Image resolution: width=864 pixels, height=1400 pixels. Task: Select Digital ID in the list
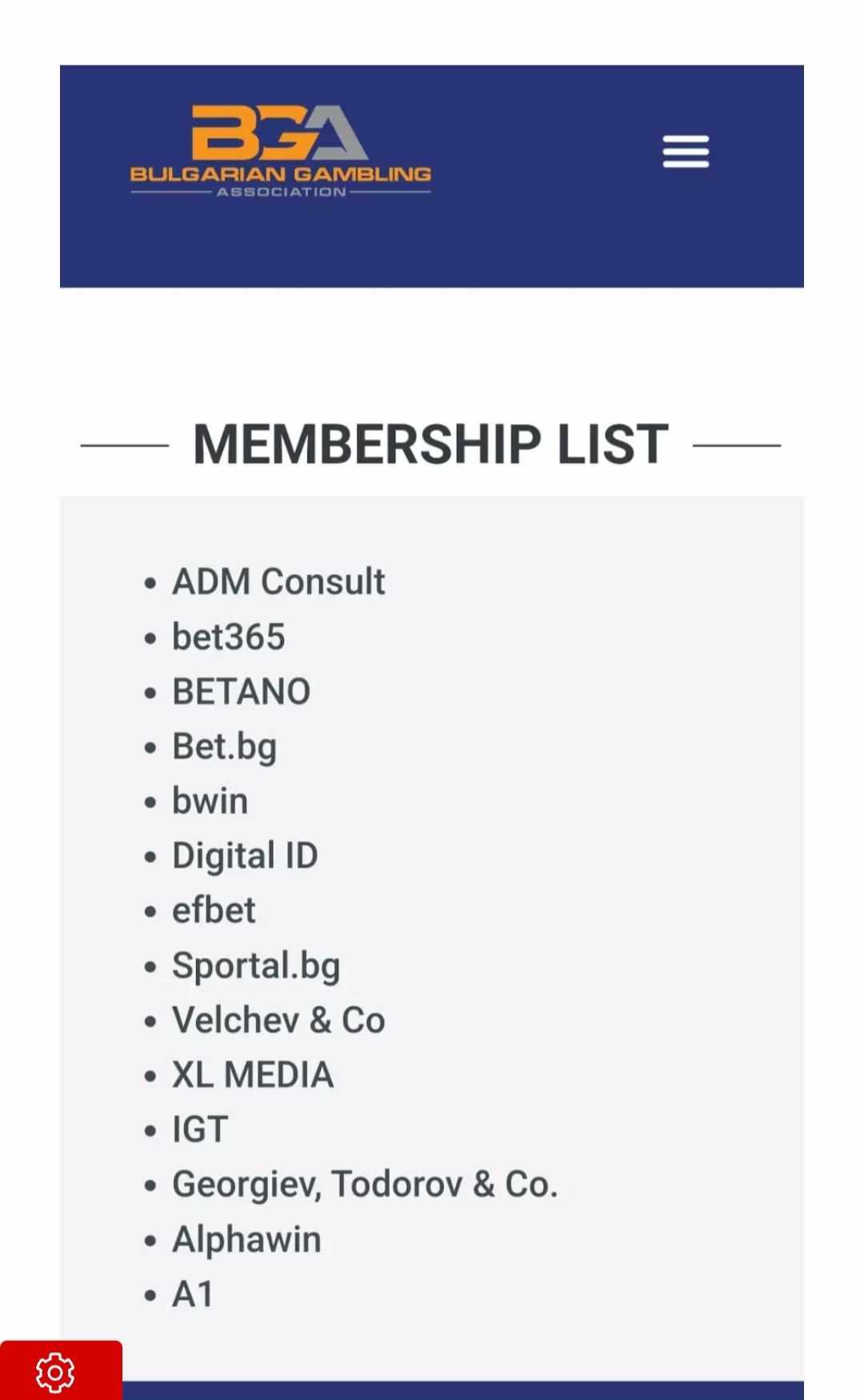pyautogui.click(x=245, y=855)
